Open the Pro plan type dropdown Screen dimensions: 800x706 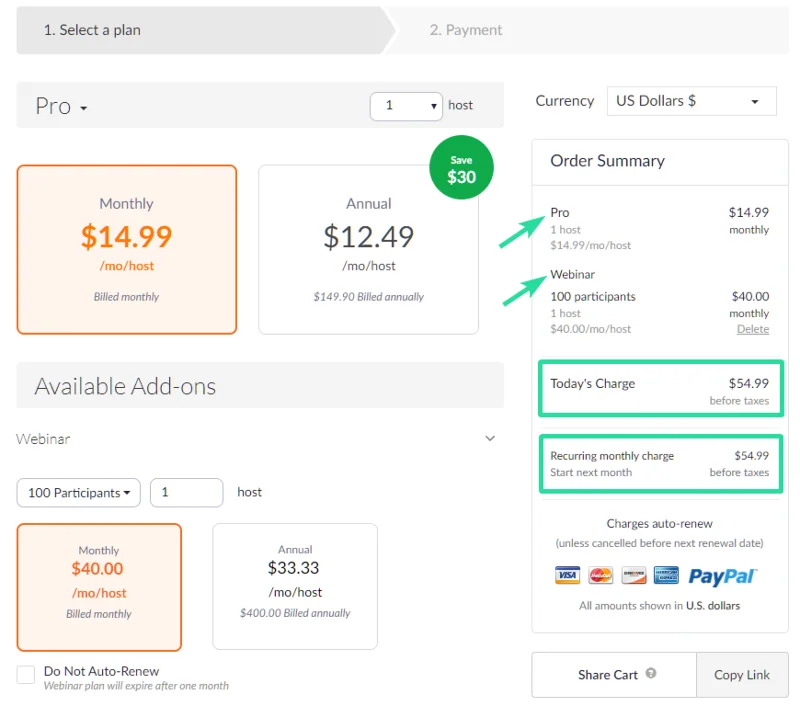pyautogui.click(x=62, y=107)
